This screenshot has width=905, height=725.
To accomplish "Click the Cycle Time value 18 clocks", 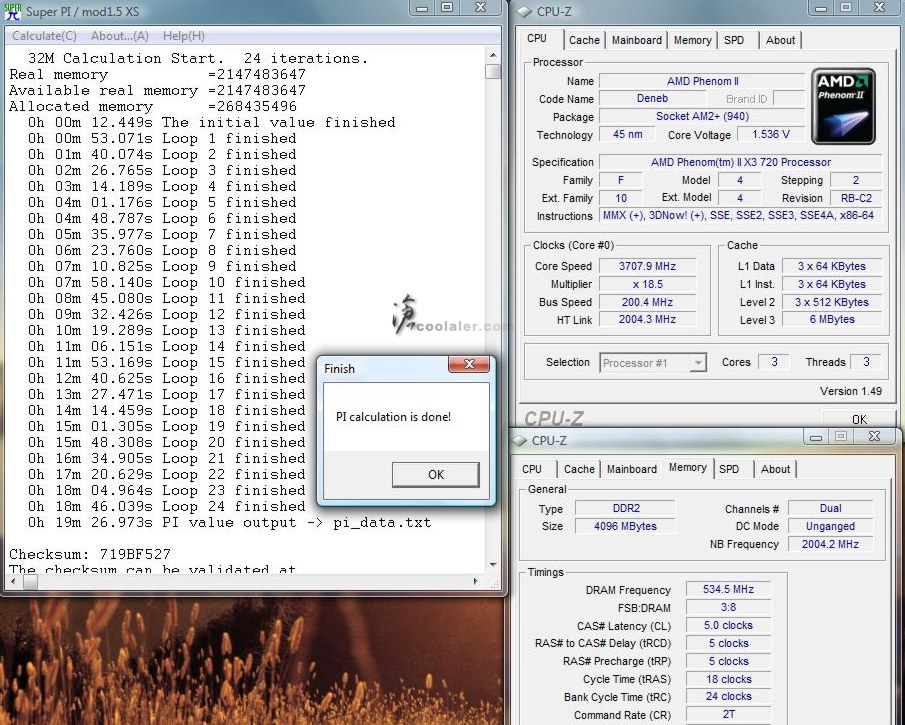I will pyautogui.click(x=728, y=679).
